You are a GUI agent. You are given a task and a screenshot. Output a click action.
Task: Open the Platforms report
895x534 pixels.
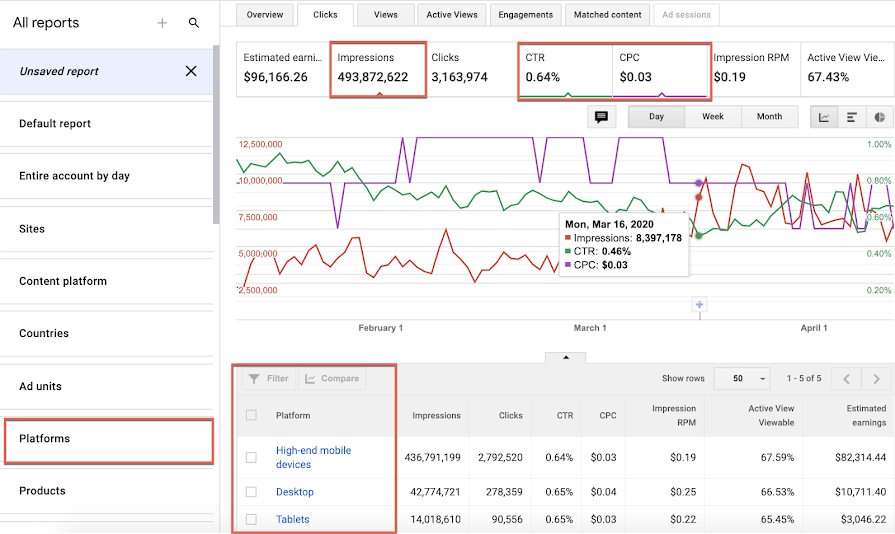tap(108, 441)
